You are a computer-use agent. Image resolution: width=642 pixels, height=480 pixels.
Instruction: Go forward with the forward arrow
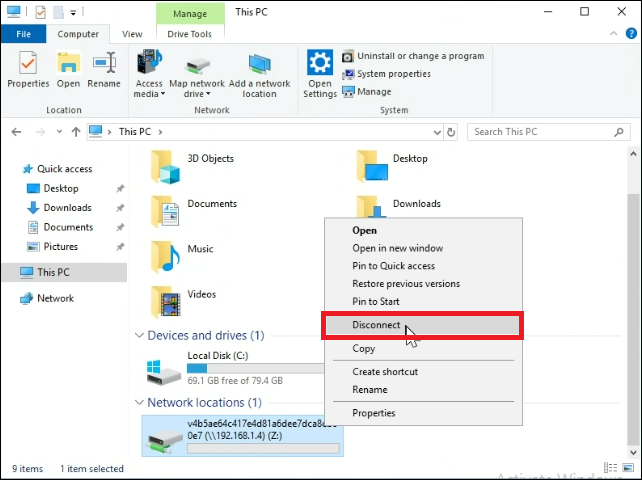click(40, 132)
